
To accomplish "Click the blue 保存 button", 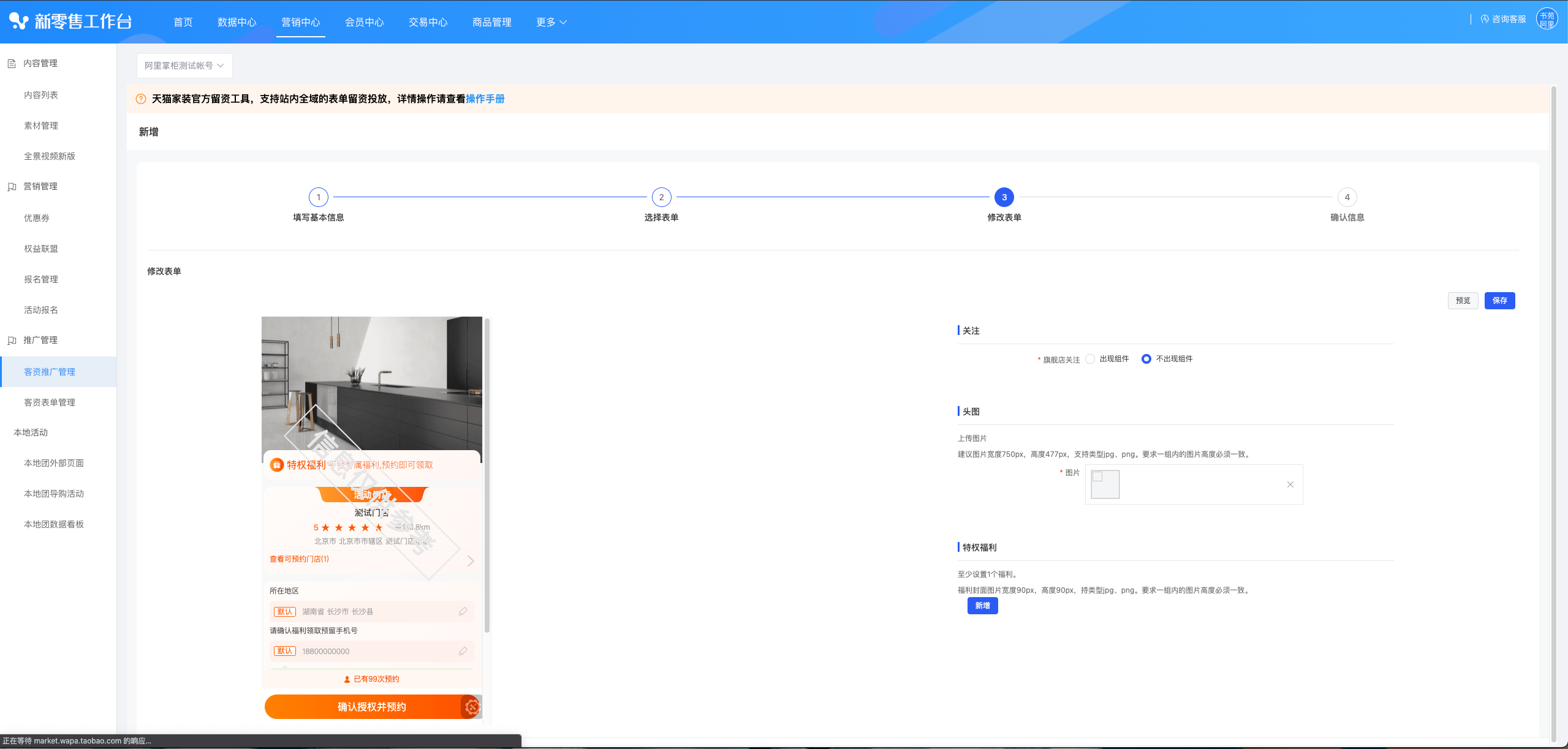I will [x=1500, y=301].
